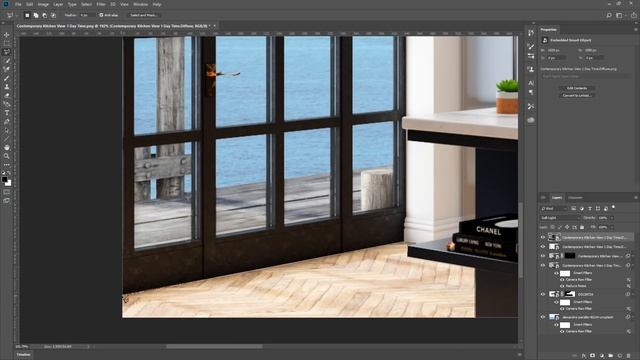640x360 pixels.
Task: Hide the layer with black mask thumbnail
Action: (x=543, y=256)
